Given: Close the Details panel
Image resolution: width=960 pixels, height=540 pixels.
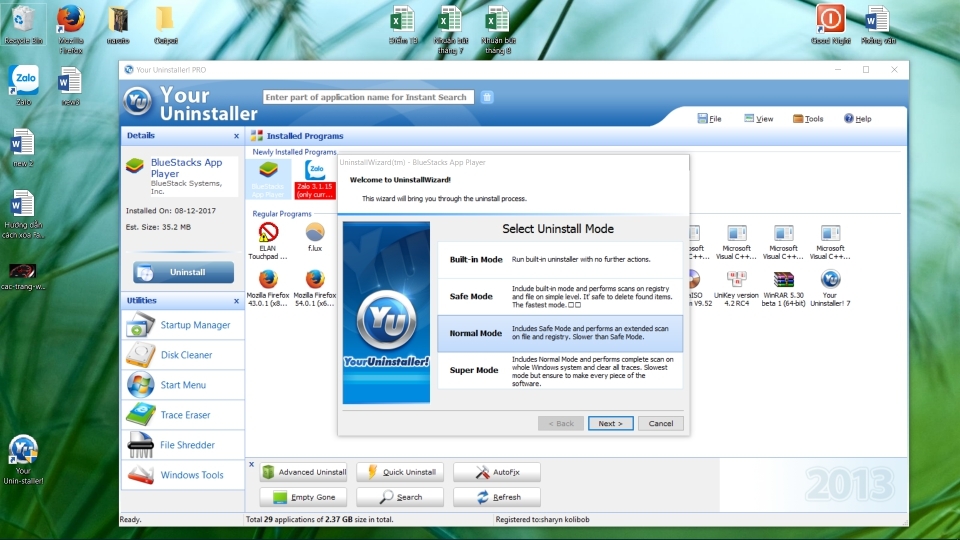Looking at the screenshot, I should pyautogui.click(x=236, y=136).
